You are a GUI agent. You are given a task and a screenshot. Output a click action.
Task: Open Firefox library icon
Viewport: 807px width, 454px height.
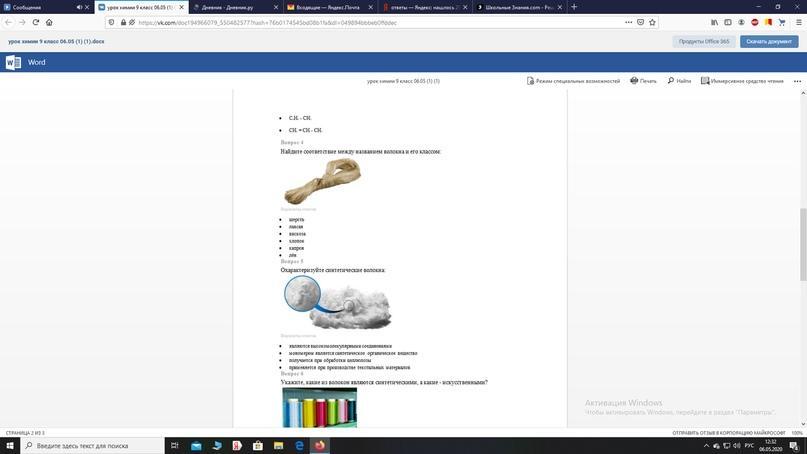714,23
